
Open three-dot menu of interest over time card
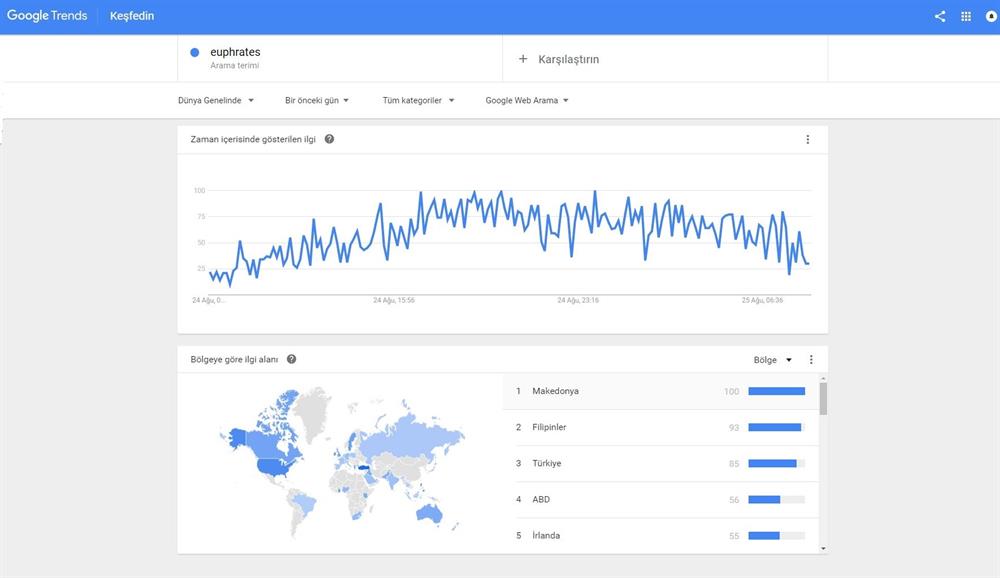coord(808,140)
